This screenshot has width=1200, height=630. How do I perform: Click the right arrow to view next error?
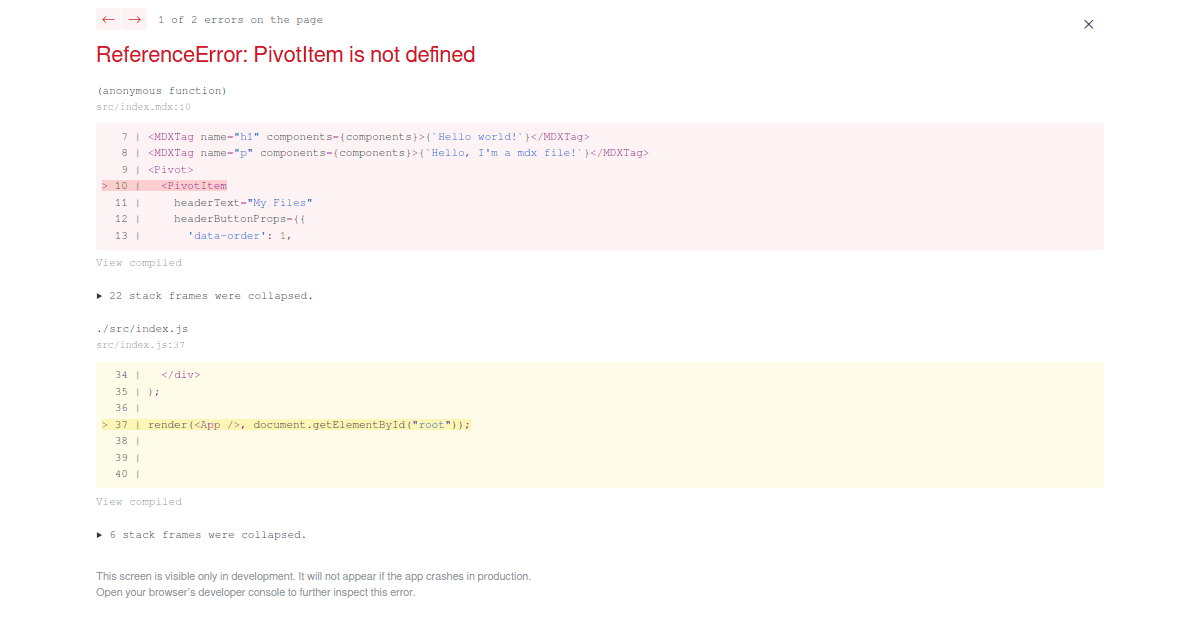coord(133,19)
